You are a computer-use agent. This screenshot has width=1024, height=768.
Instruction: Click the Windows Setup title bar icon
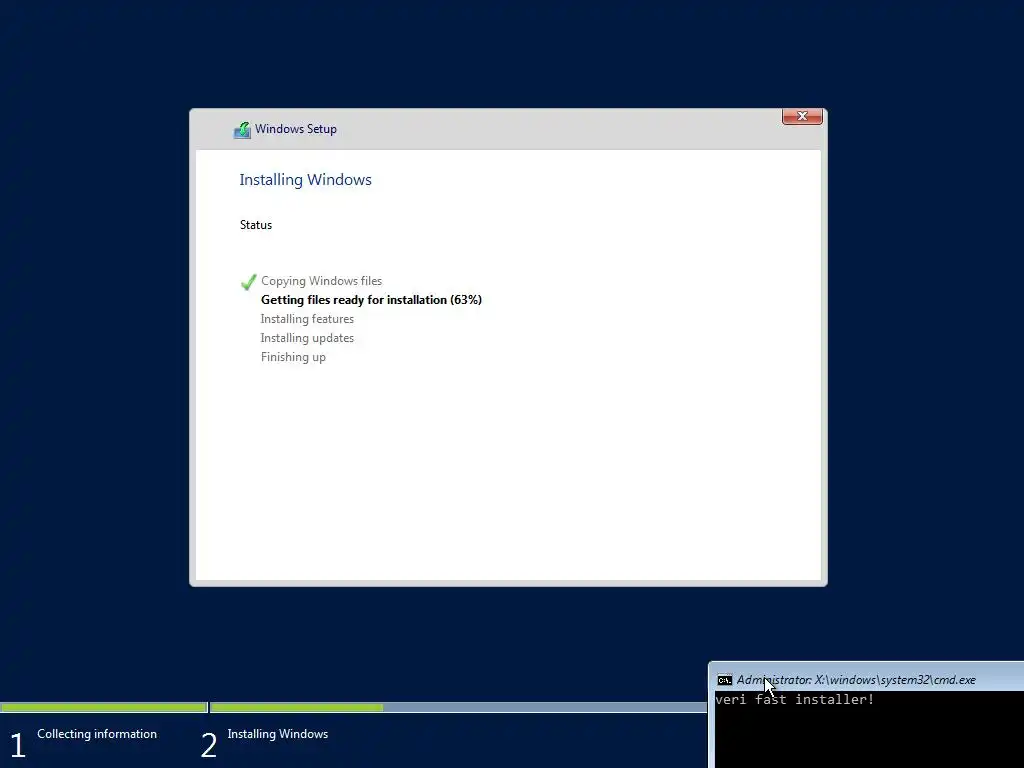242,130
